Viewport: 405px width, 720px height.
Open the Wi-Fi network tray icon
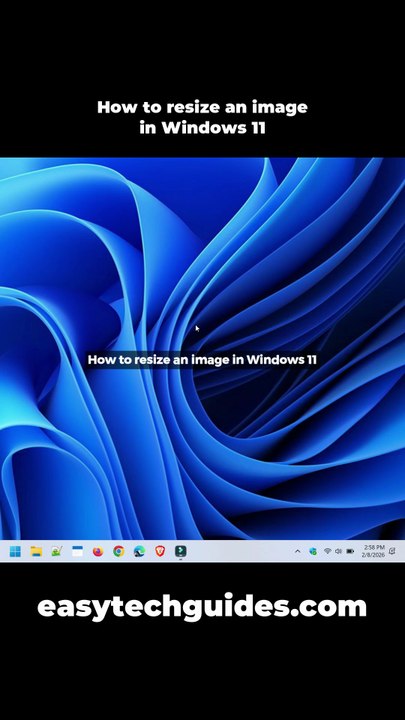pyautogui.click(x=327, y=551)
